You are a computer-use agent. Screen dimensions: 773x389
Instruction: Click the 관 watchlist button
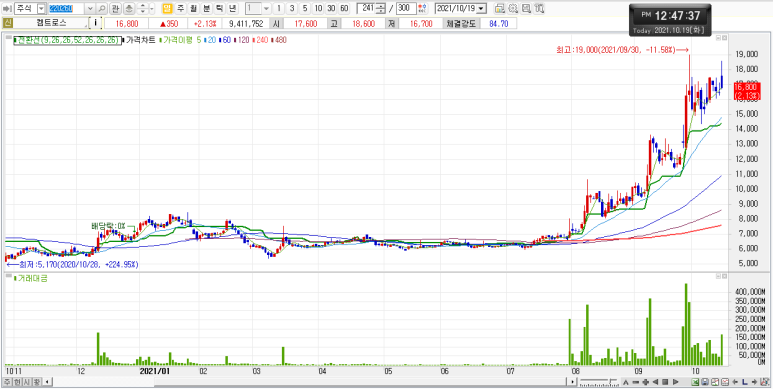pyautogui.click(x=115, y=8)
